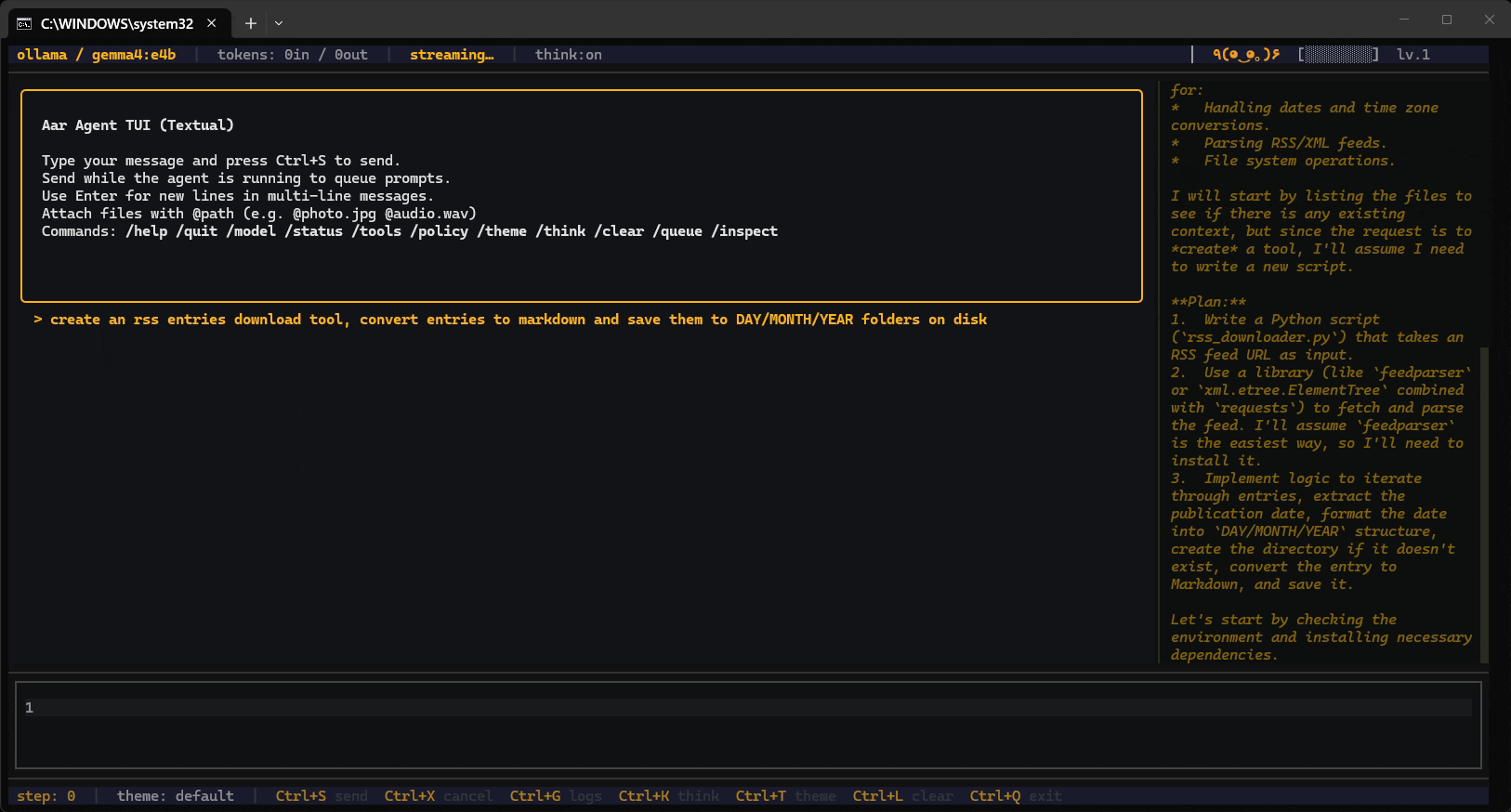This screenshot has height=812, width=1511.
Task: Click the terminal icon in the tab
Action: (24, 23)
